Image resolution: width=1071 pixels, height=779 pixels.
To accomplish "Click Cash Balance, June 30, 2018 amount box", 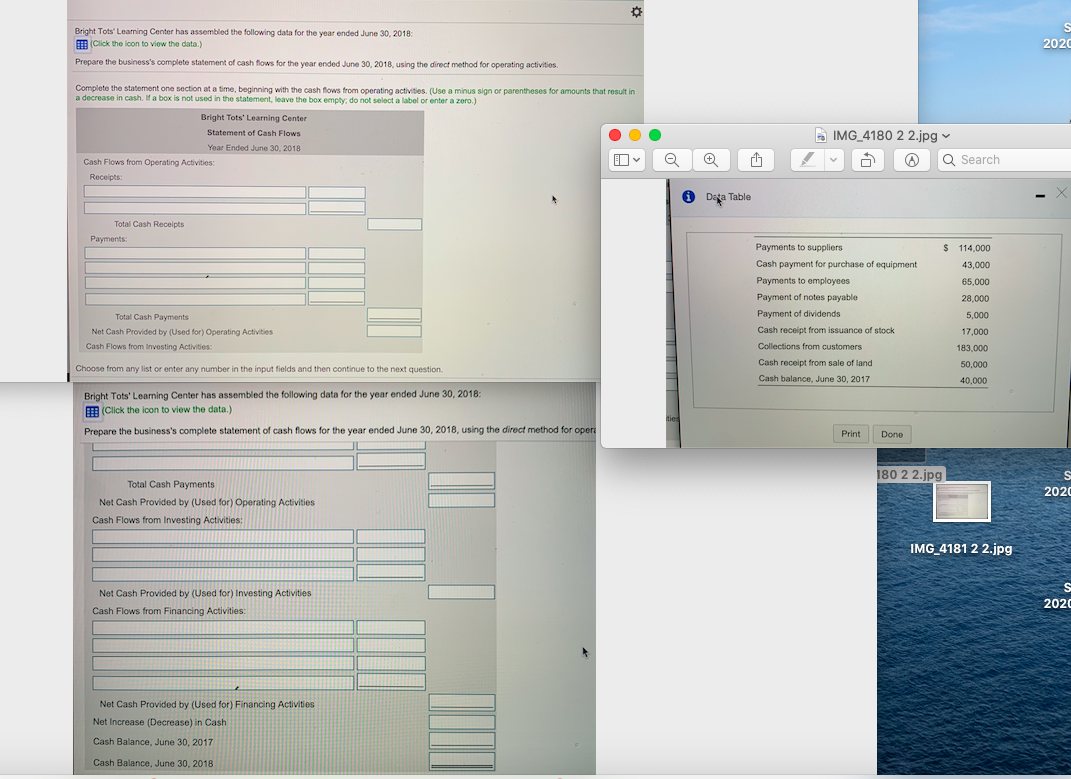I will pyautogui.click(x=461, y=761).
